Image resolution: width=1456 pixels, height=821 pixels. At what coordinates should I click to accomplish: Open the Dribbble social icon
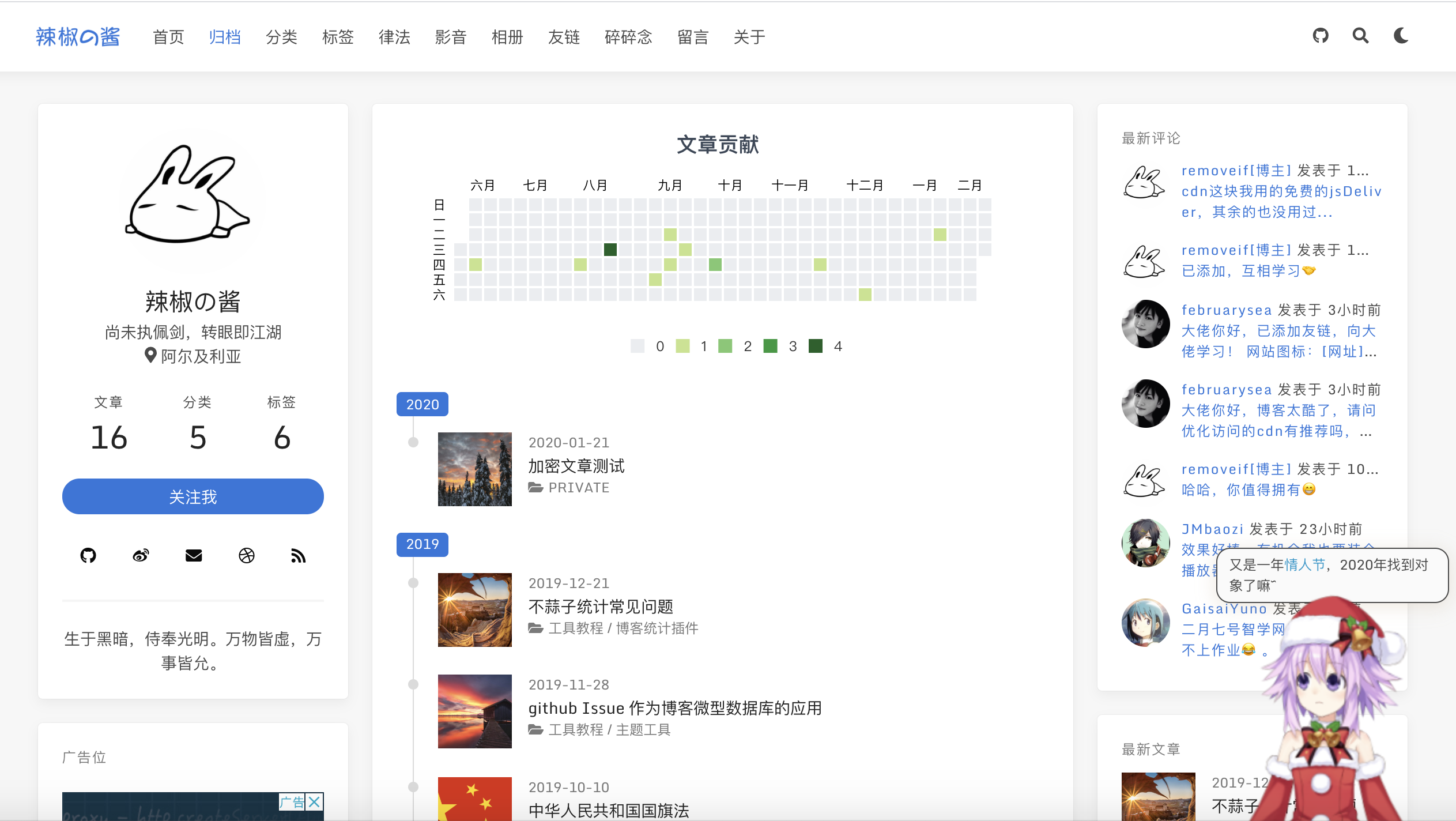coord(247,555)
